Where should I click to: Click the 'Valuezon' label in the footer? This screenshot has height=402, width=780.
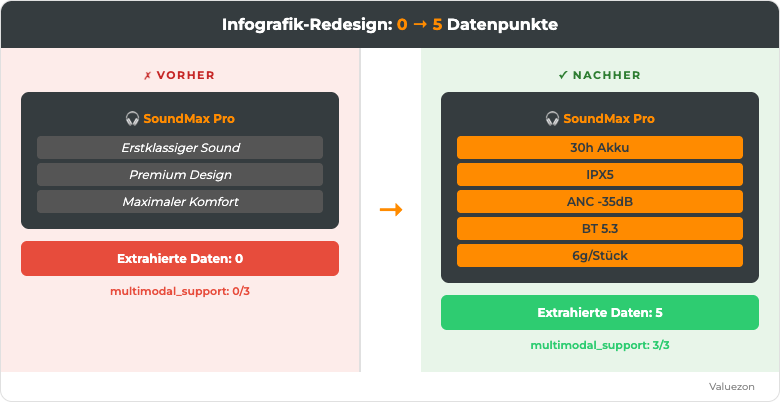point(732,387)
